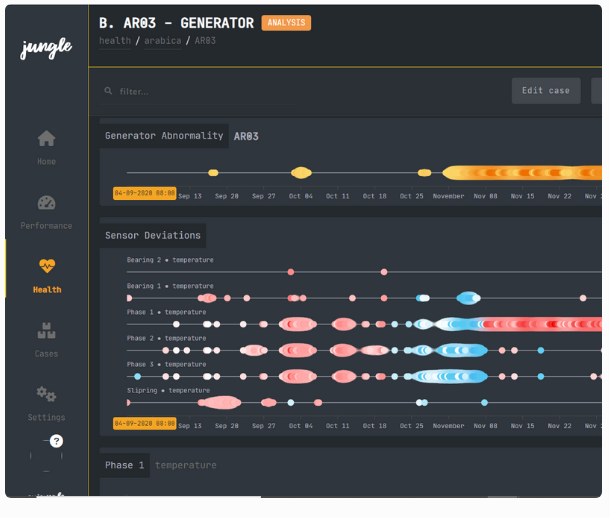The image size is (610, 518).
Task: Click the Oct 04 abnormality marker
Action: point(301,173)
